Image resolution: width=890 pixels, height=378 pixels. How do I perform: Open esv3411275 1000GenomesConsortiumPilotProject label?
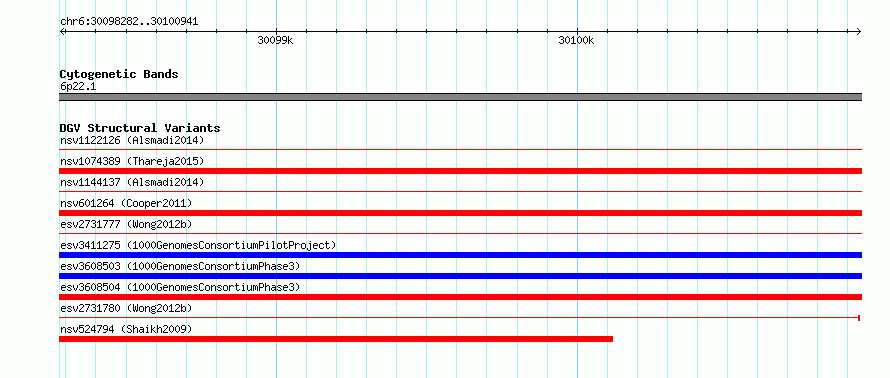(x=198, y=245)
